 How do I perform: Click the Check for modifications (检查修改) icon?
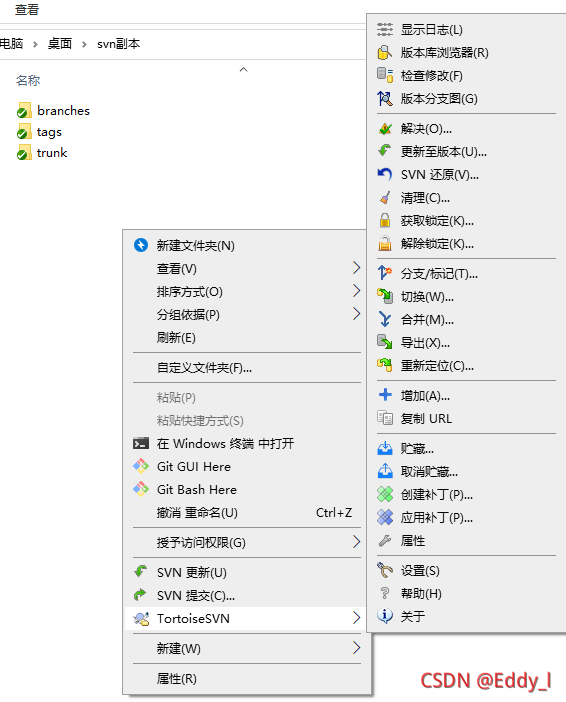(x=385, y=76)
